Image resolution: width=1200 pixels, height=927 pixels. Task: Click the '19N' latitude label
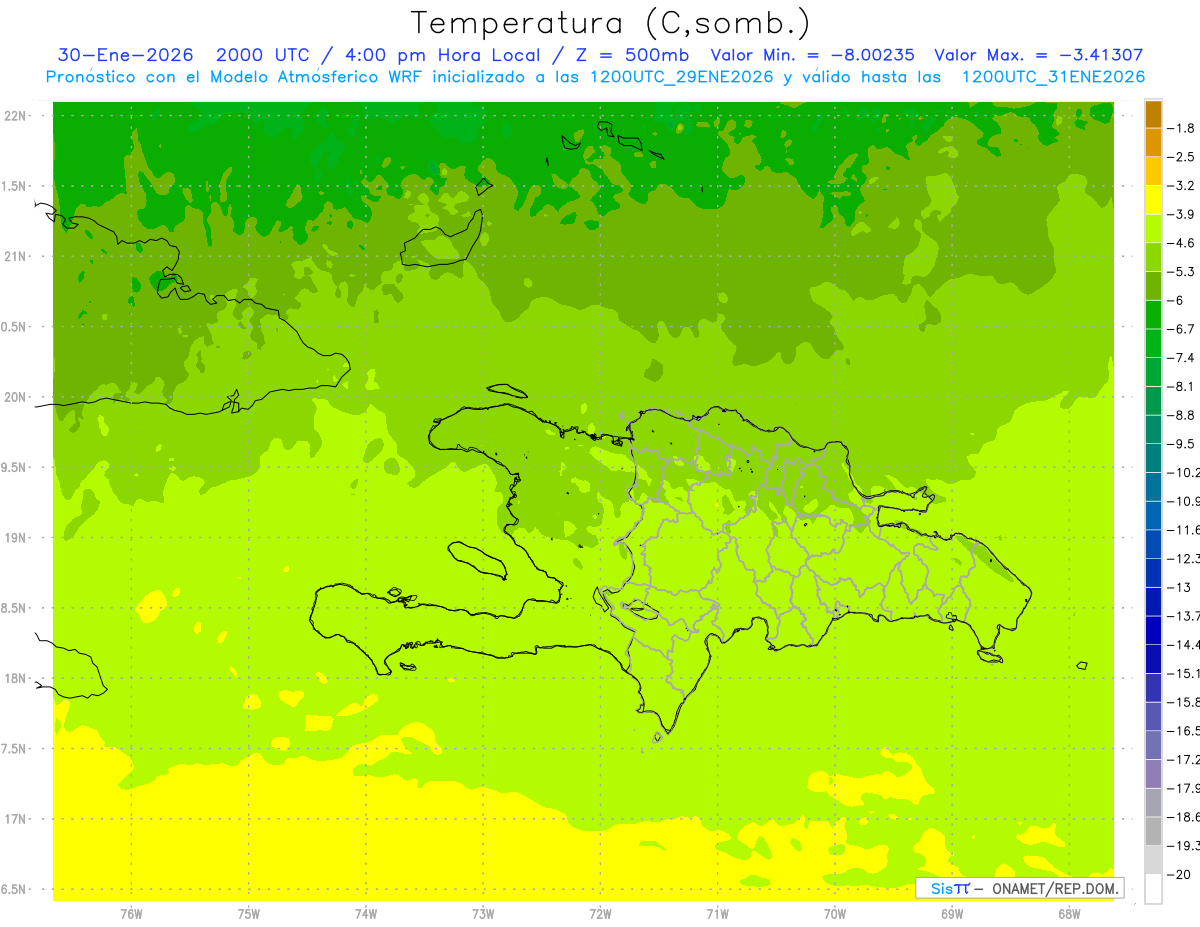click(15, 538)
